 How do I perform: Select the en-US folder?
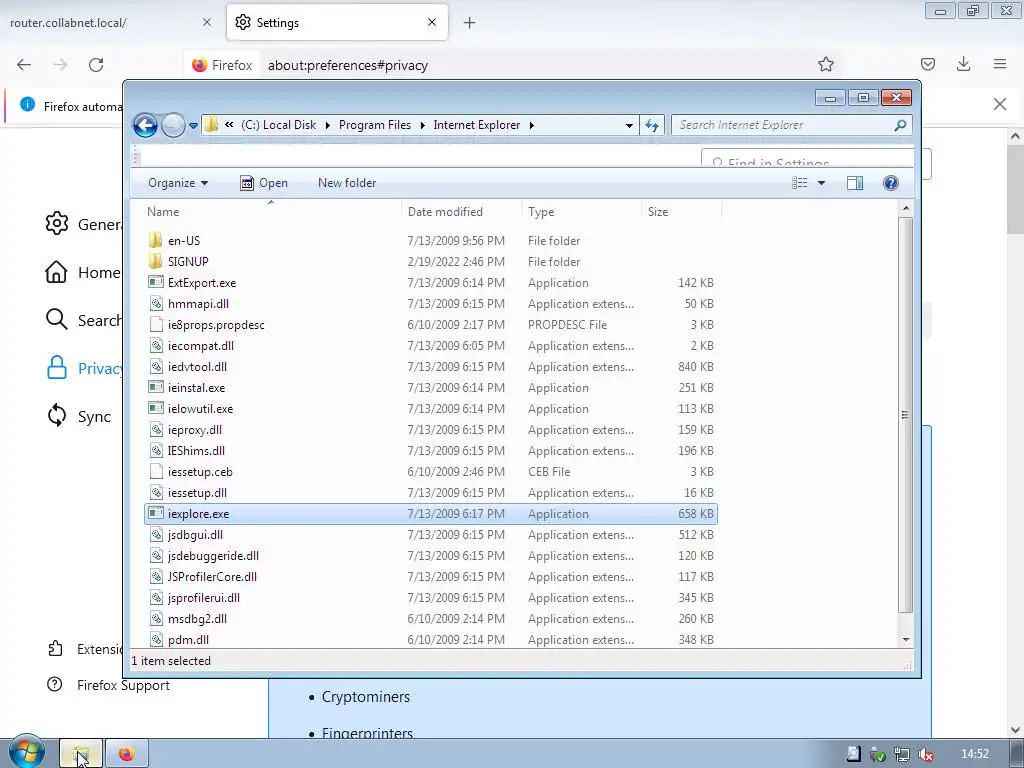[x=431, y=240]
